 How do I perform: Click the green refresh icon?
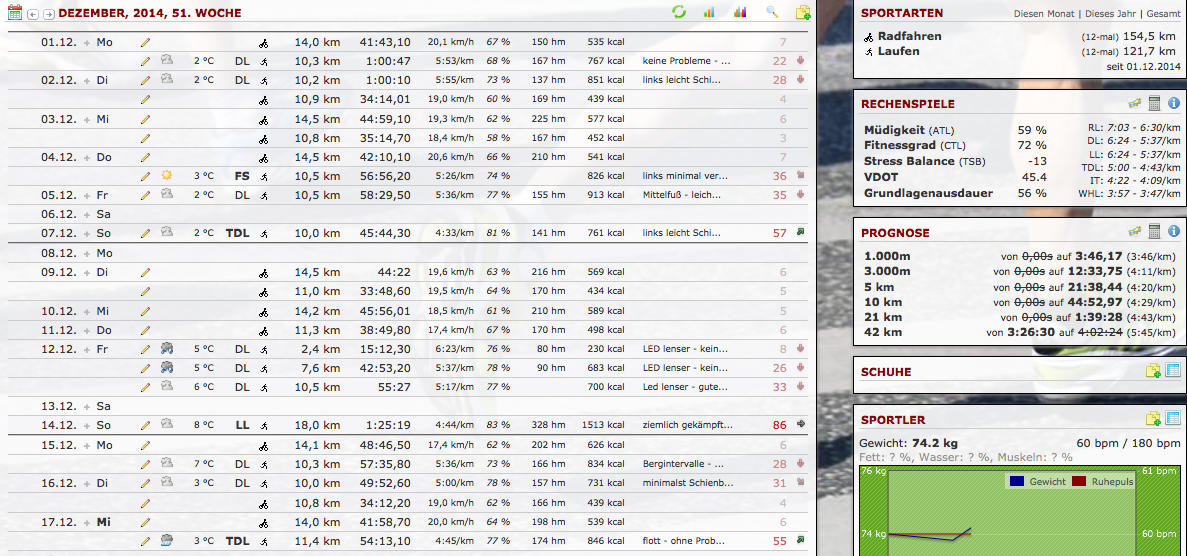coord(679,13)
